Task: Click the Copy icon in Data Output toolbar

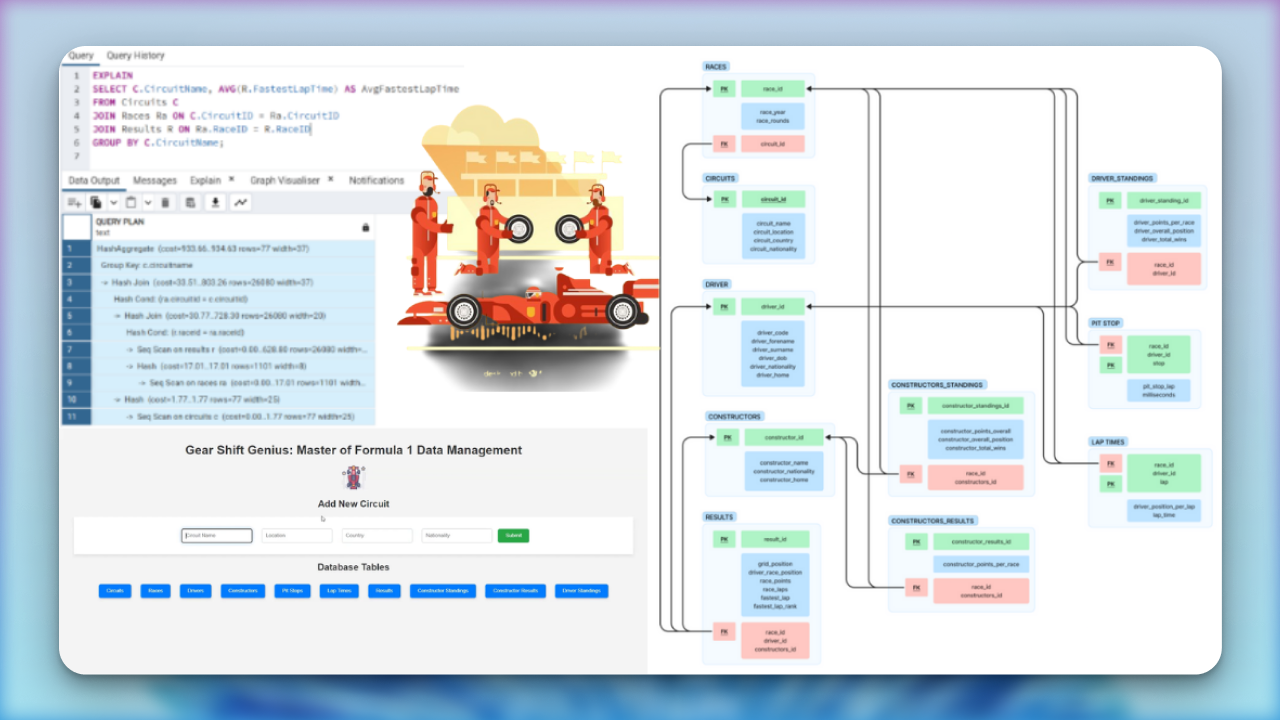Action: 97,202
